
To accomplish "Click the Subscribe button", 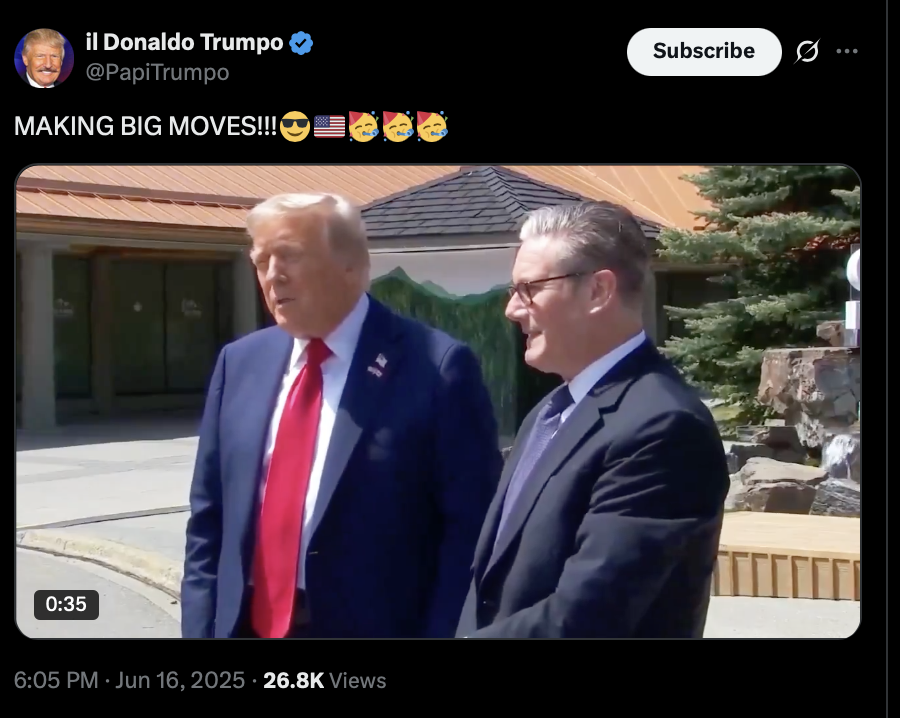I will 704,52.
